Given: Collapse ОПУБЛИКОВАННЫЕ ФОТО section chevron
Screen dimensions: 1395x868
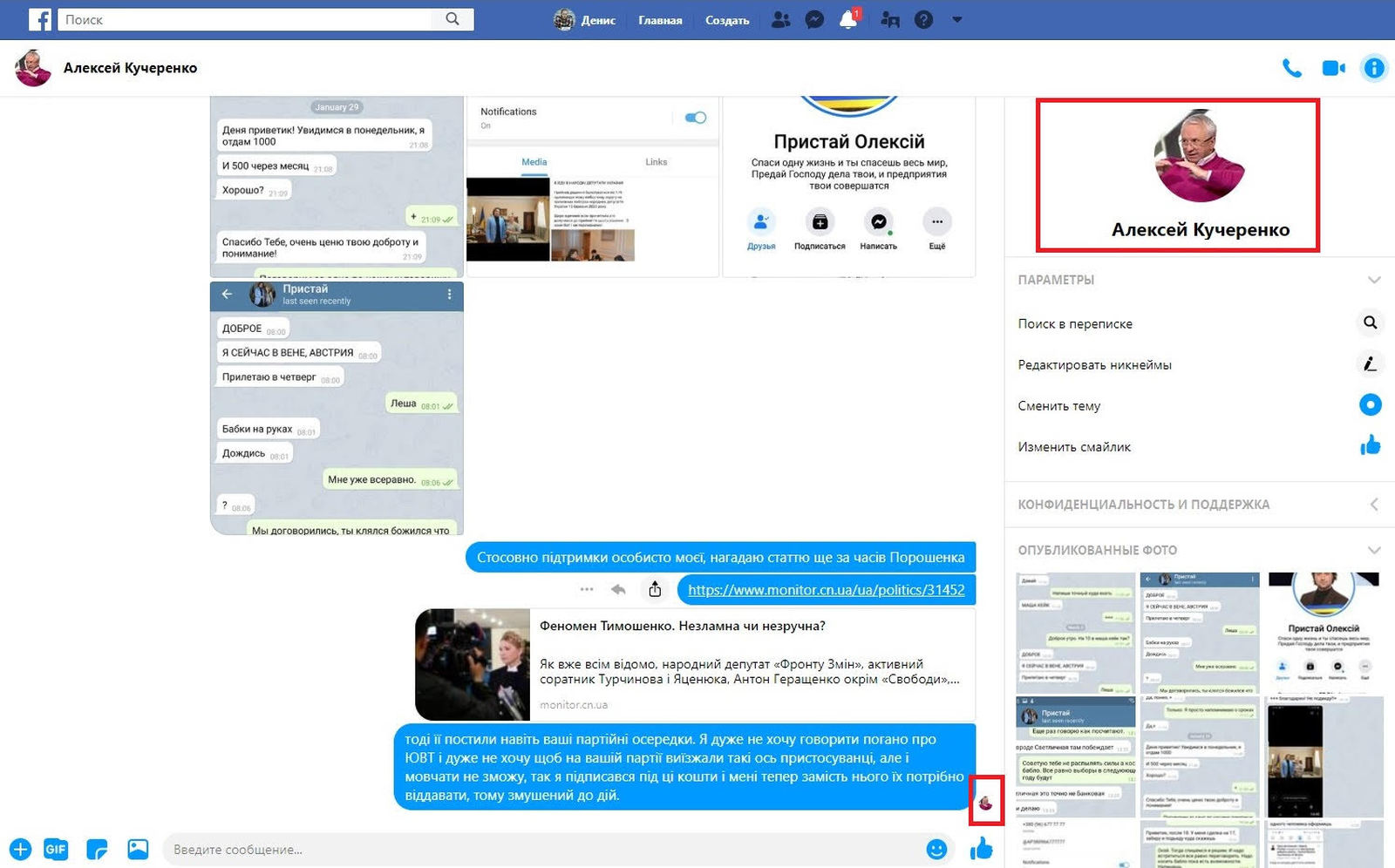Looking at the screenshot, I should 1374,550.
